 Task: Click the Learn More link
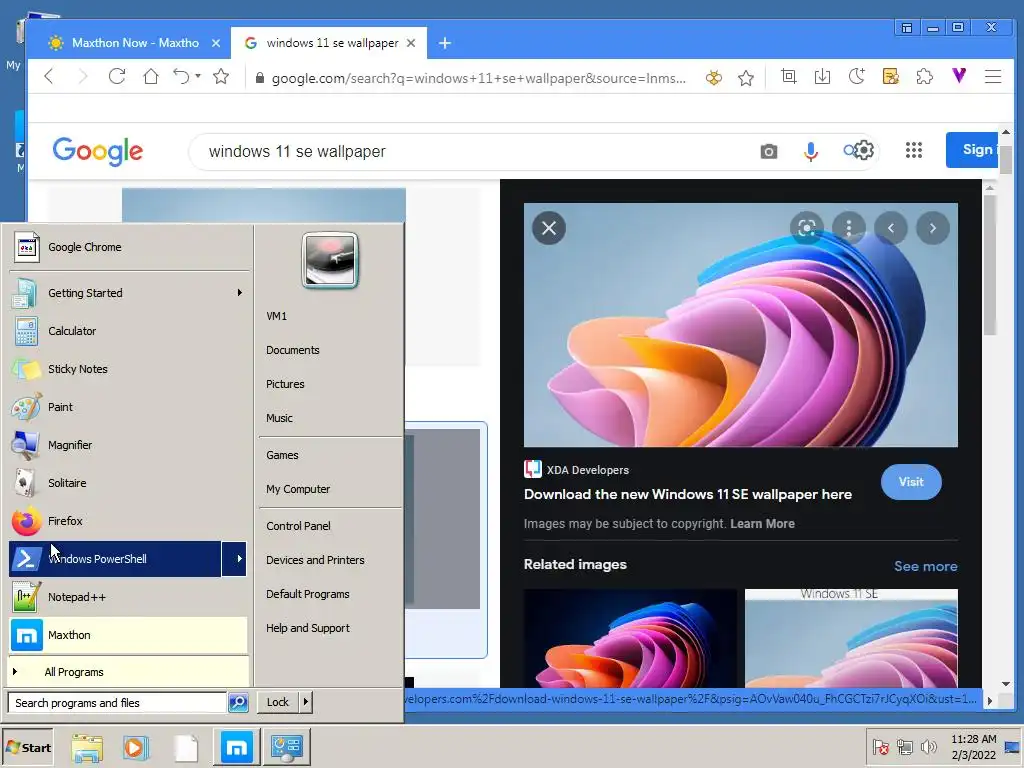point(762,524)
